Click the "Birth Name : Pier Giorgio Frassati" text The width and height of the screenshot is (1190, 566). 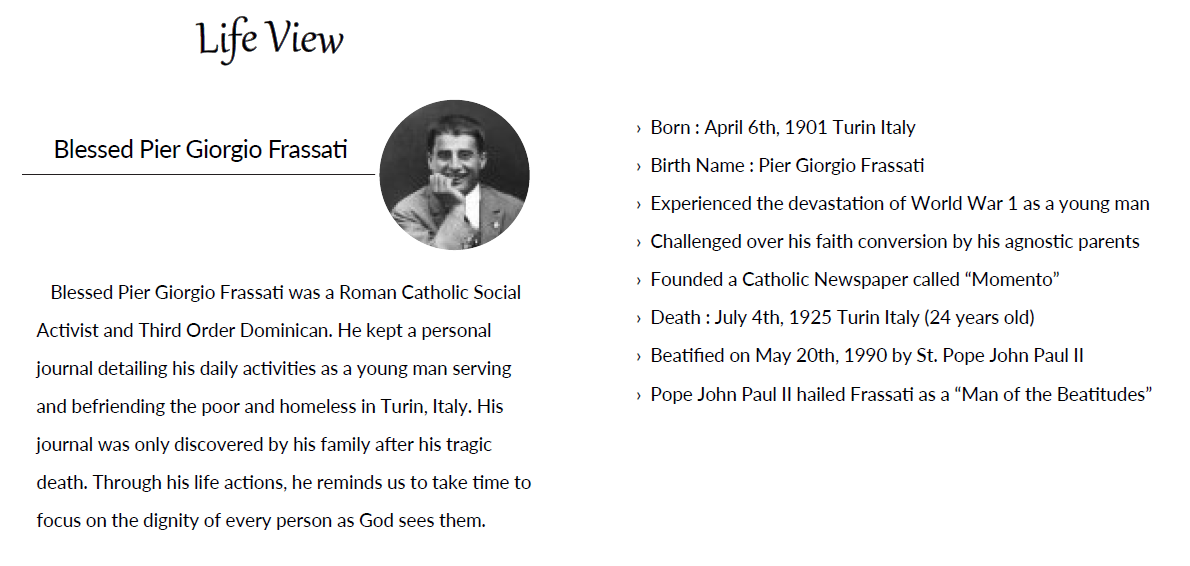pos(787,166)
